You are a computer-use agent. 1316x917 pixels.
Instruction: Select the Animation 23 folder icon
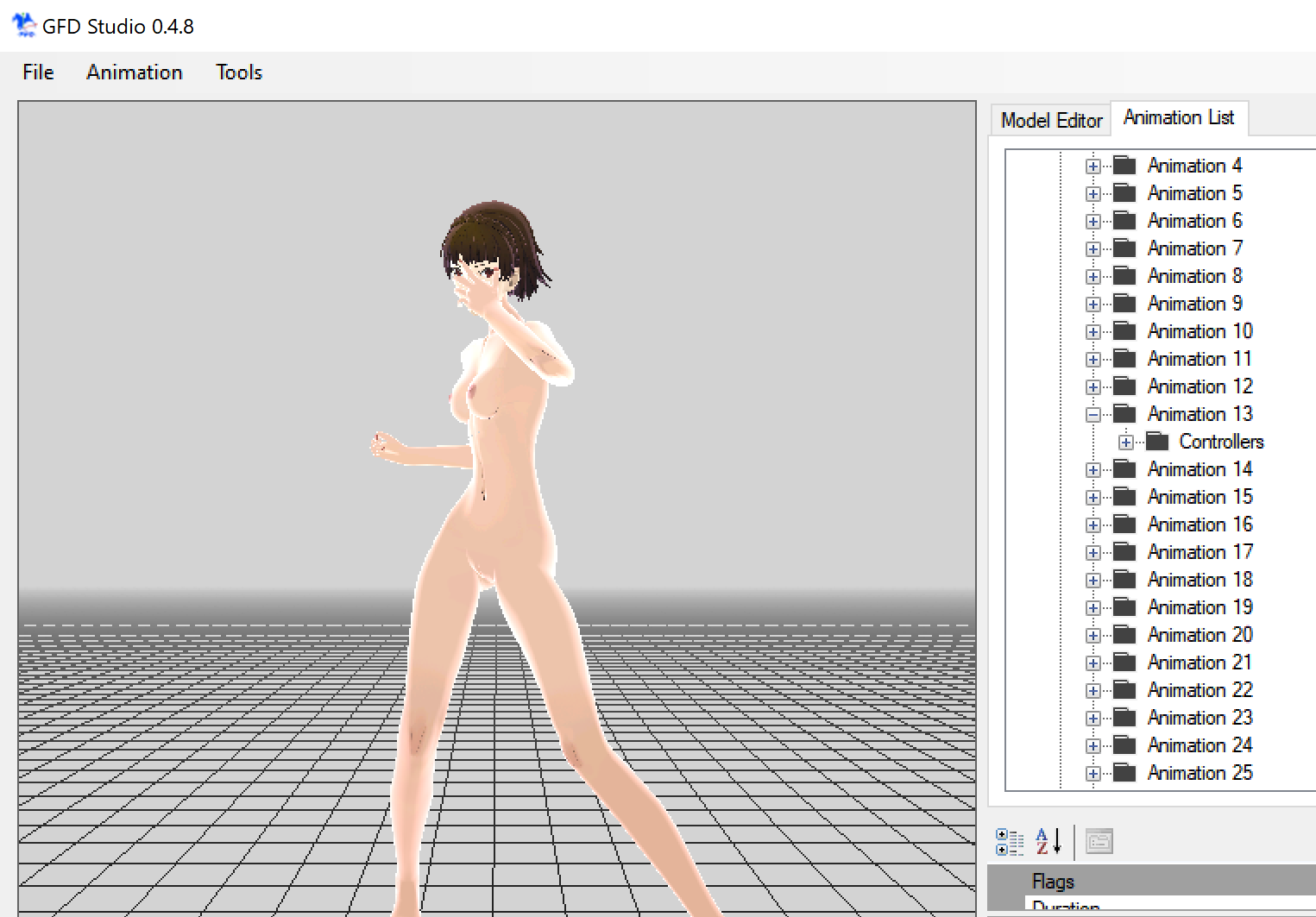pyautogui.click(x=1124, y=717)
